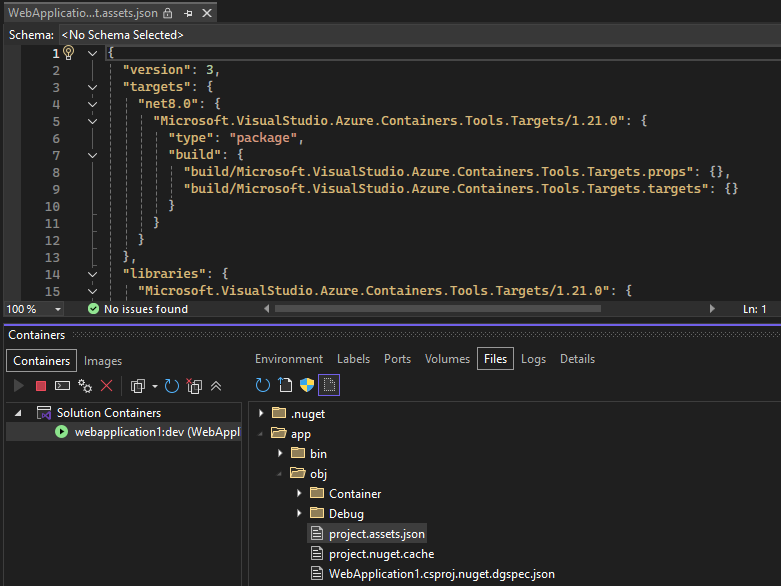The width and height of the screenshot is (781, 586).
Task: Click the .nuget folder icon
Action: [279, 413]
